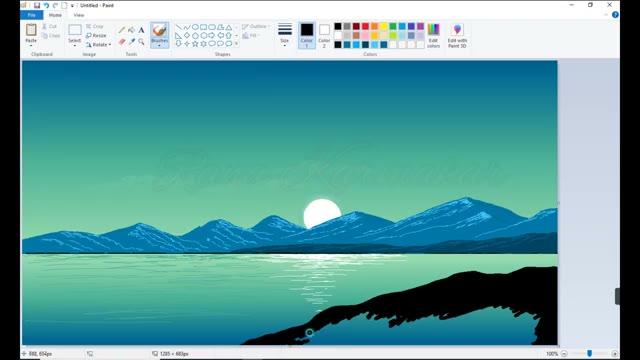Select the Text tool
The image size is (640, 360).
[x=141, y=30]
